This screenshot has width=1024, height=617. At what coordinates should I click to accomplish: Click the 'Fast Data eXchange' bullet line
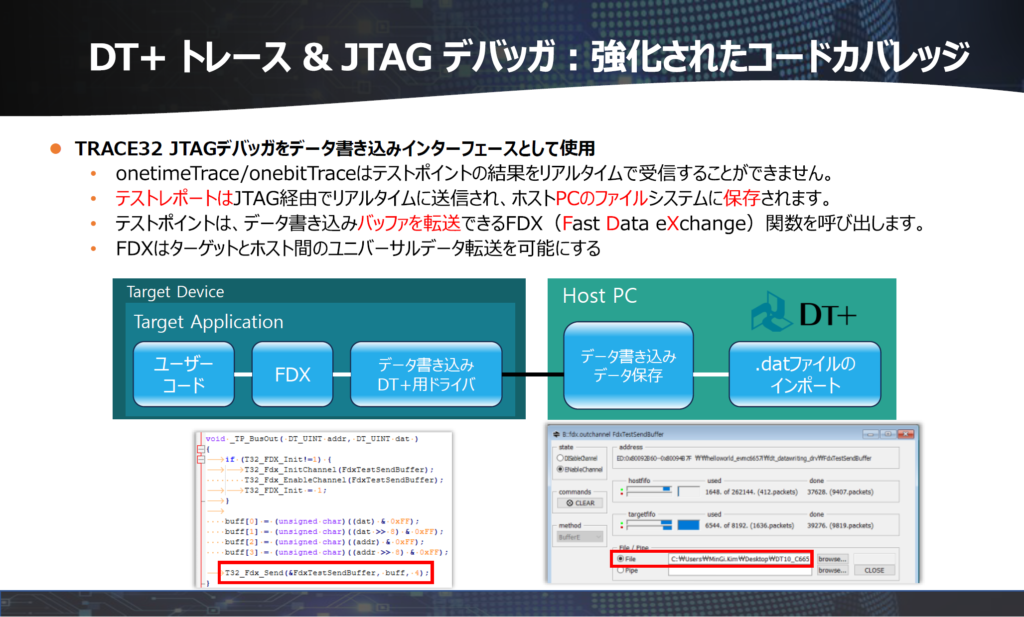[521, 223]
